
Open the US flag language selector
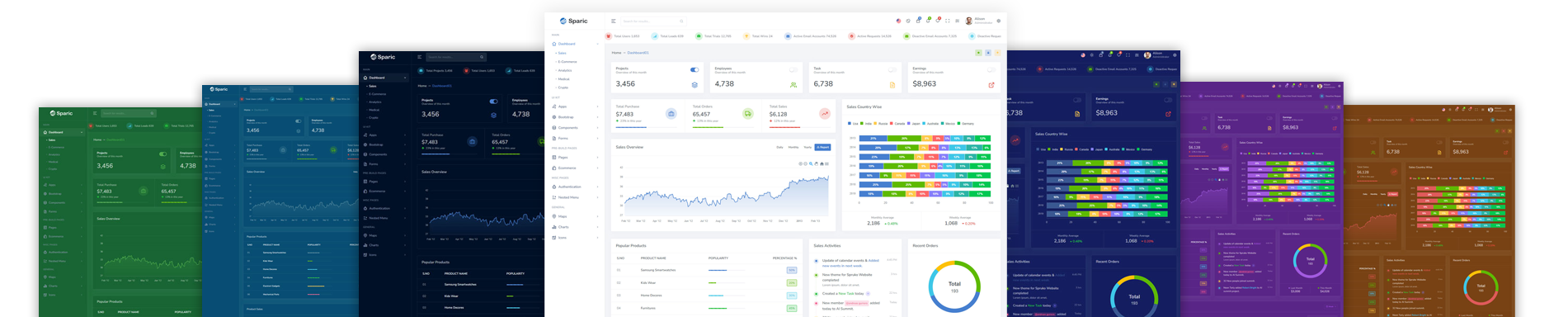[898, 21]
